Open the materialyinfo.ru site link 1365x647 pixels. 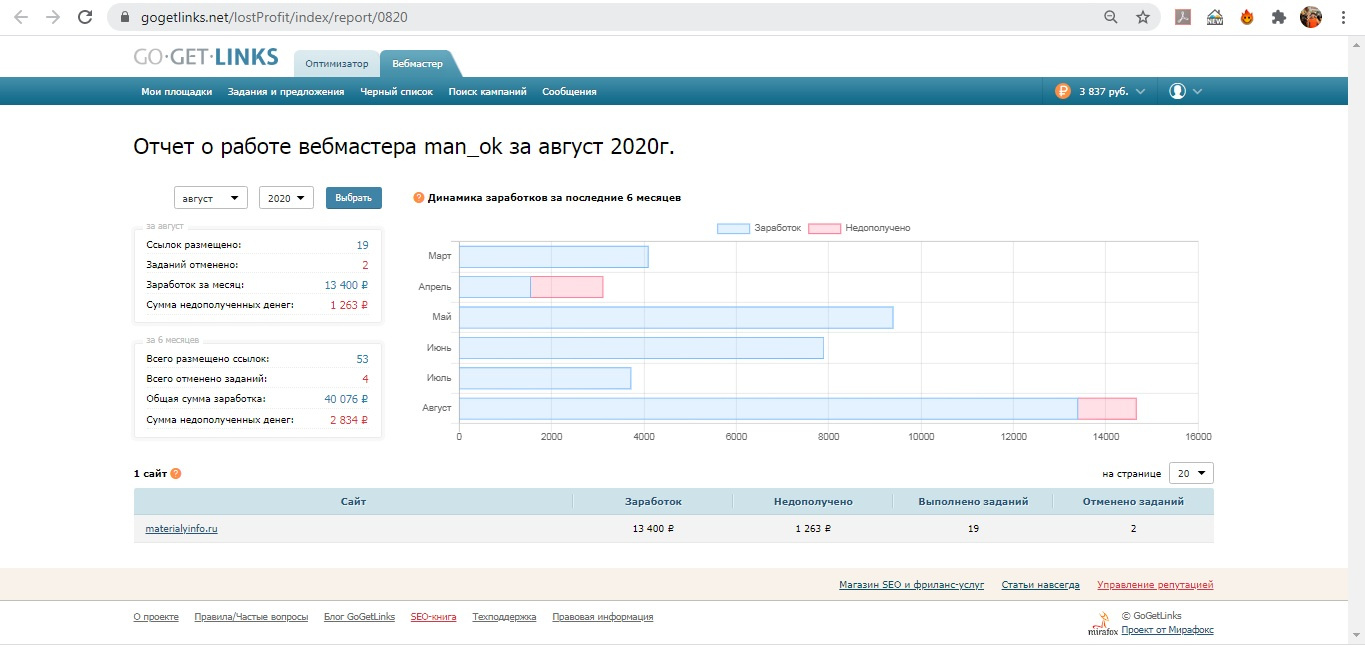click(181, 529)
